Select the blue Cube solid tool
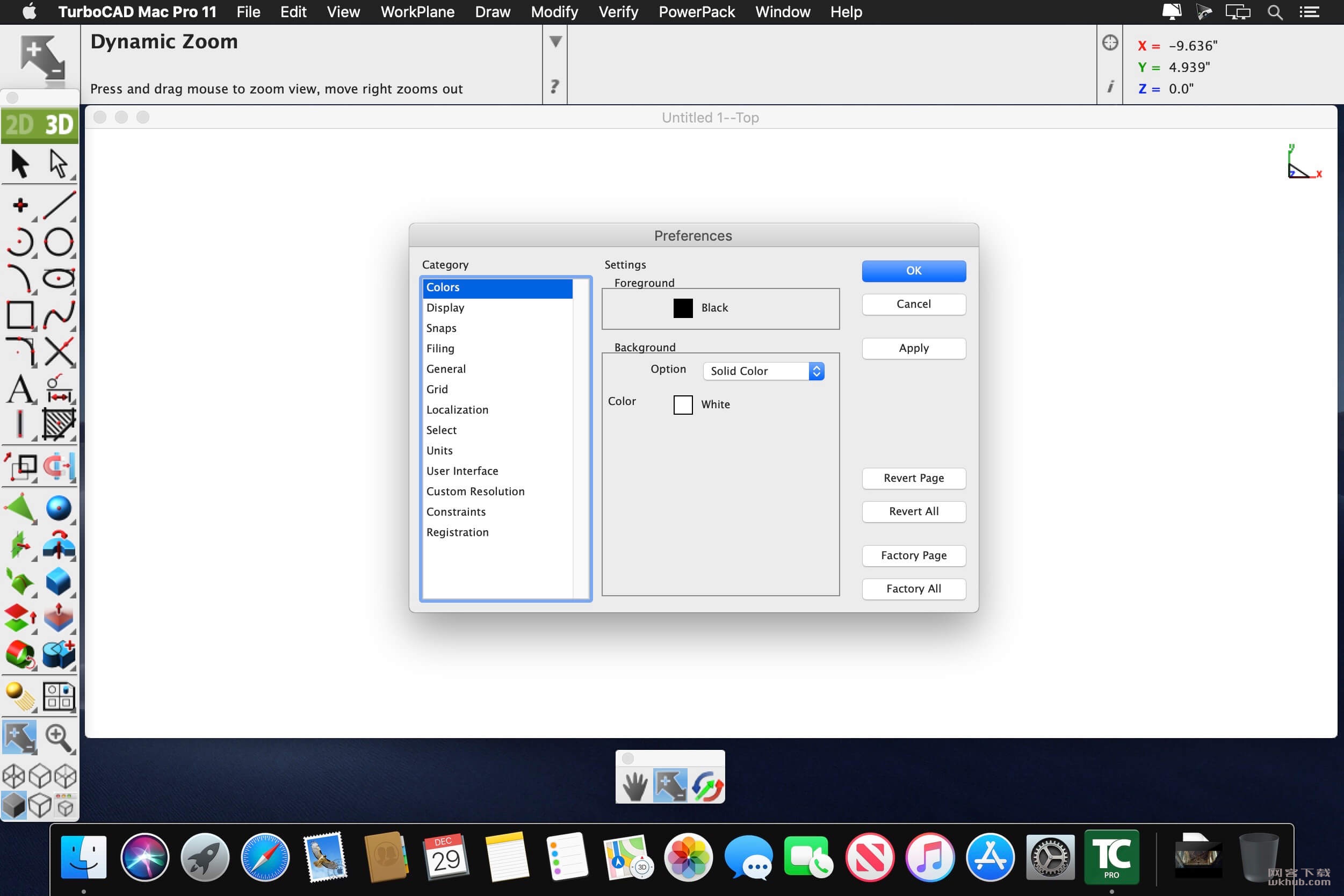The image size is (1344, 896). tap(59, 582)
